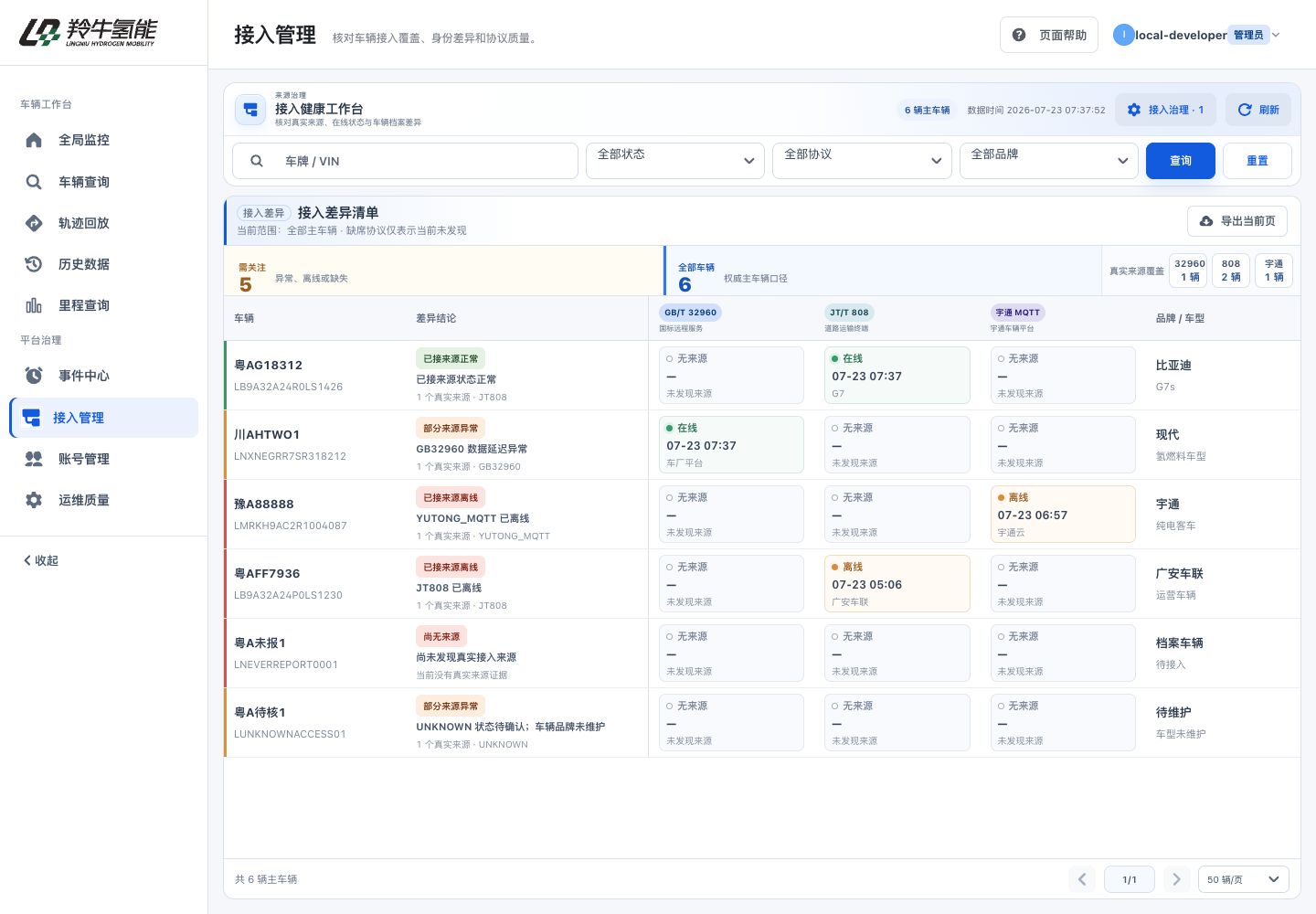
Task: Click the magnifier icon beside 车辆查询
Action: (x=34, y=182)
